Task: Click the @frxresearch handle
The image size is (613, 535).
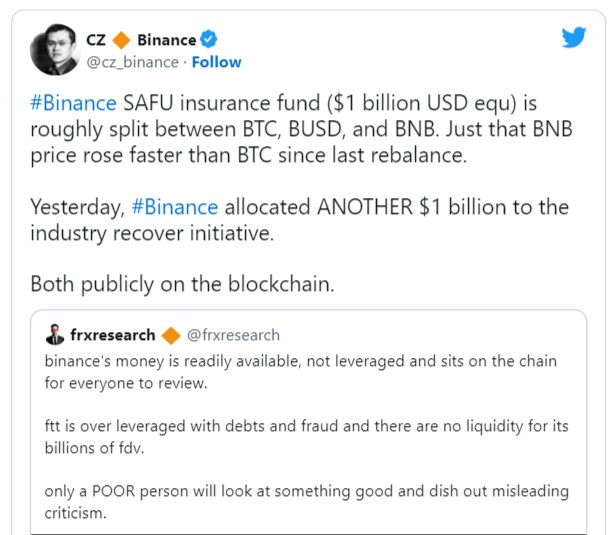Action: [x=234, y=335]
